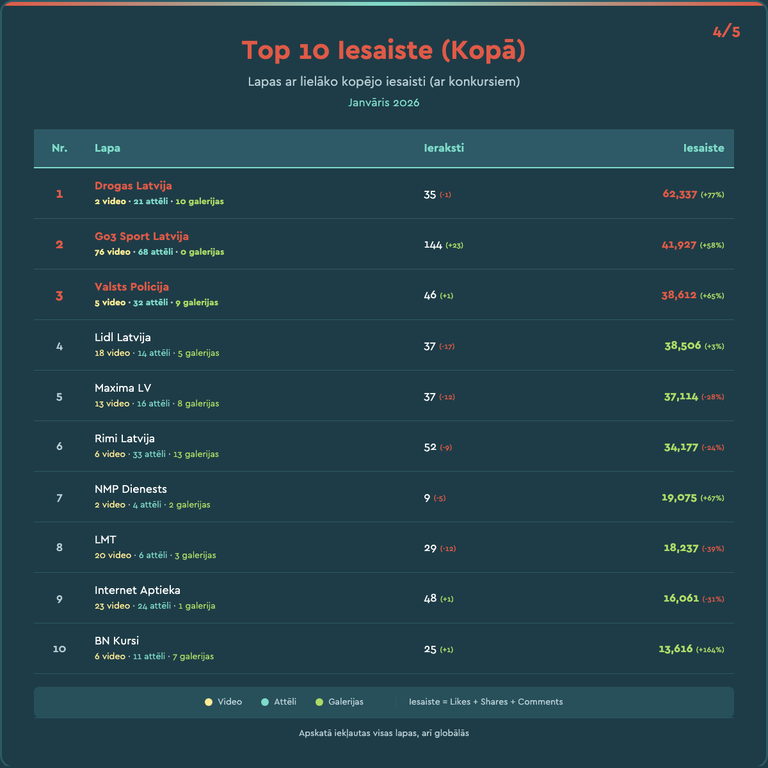768x768 pixels.
Task: Open the Drogas Latvija page
Action: point(133,186)
